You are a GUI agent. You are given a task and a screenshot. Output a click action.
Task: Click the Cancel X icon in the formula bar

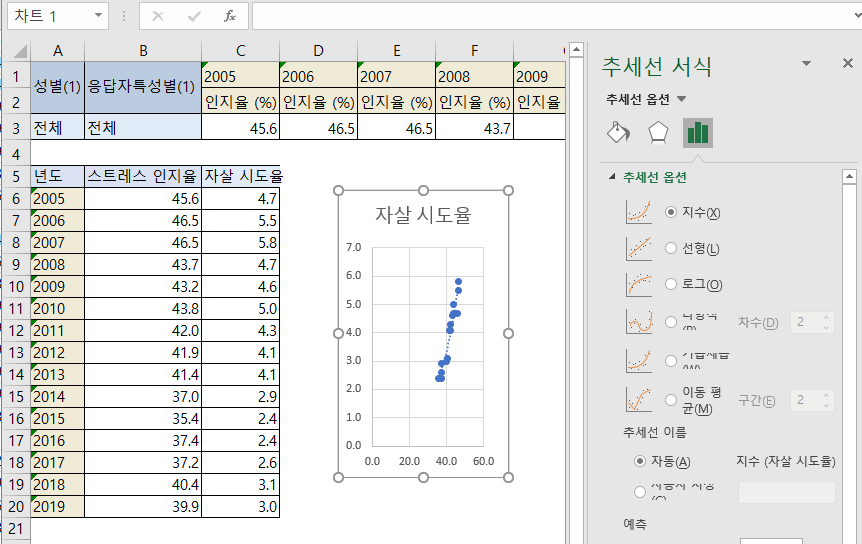click(158, 16)
